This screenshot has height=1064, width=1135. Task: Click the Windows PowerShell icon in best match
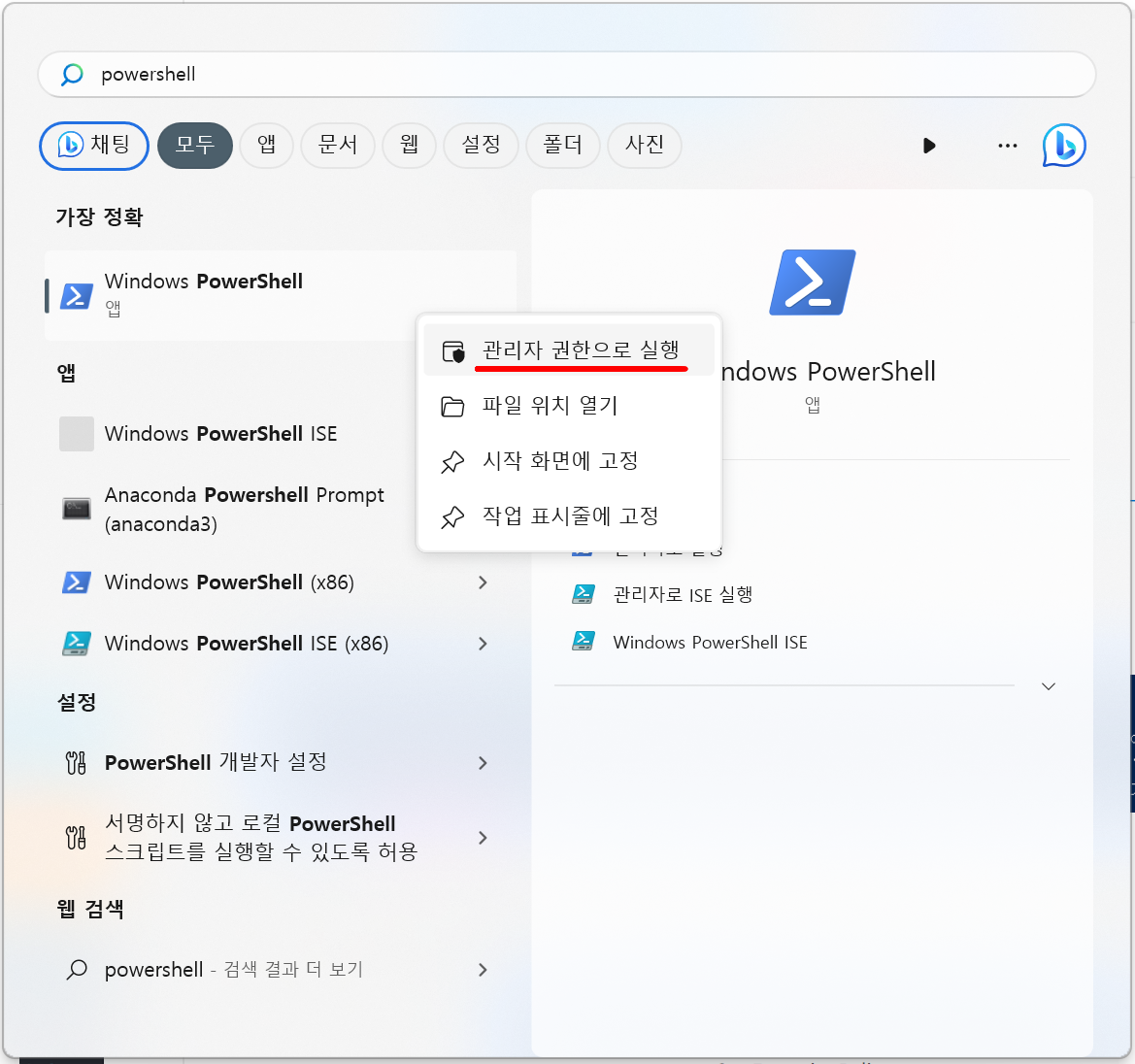tap(76, 295)
